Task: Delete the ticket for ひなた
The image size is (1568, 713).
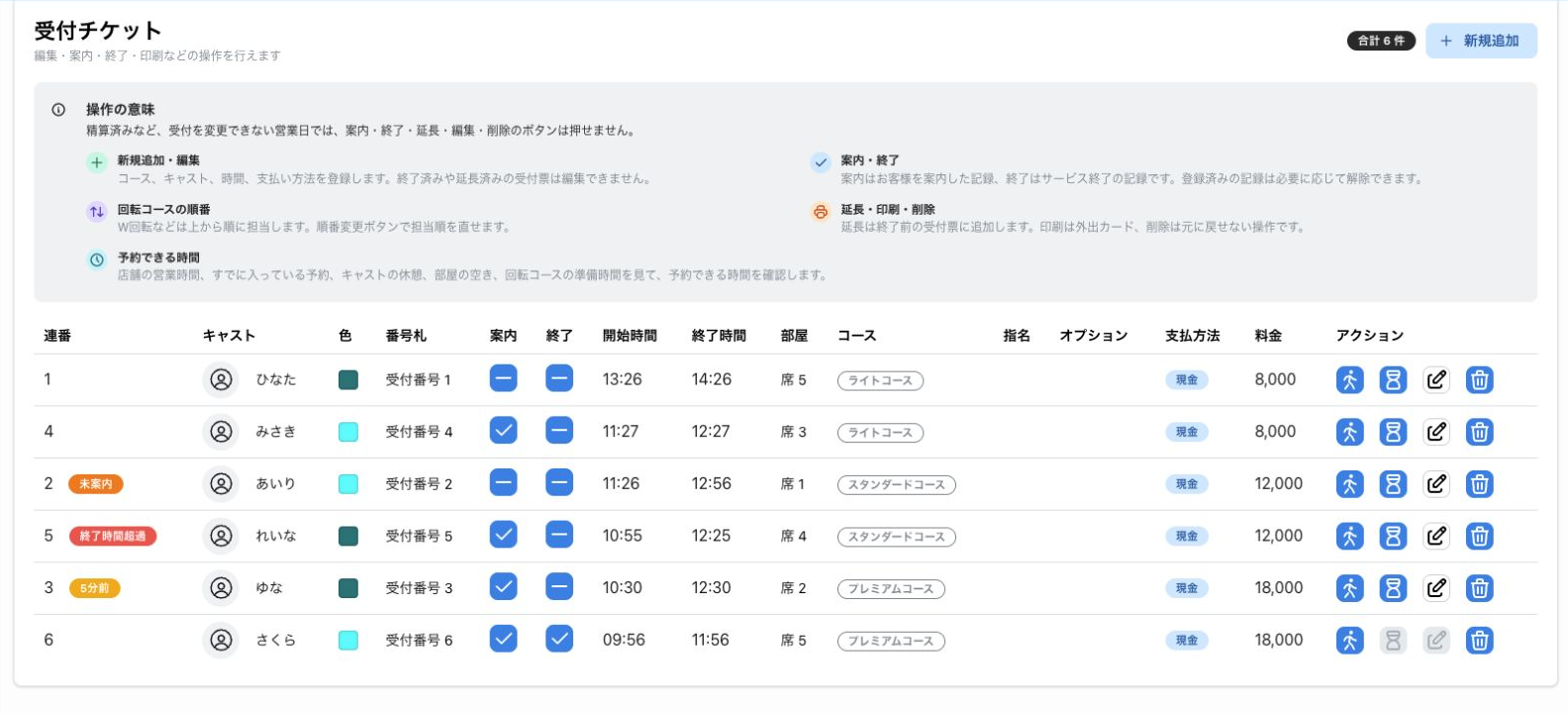Action: click(x=1480, y=379)
